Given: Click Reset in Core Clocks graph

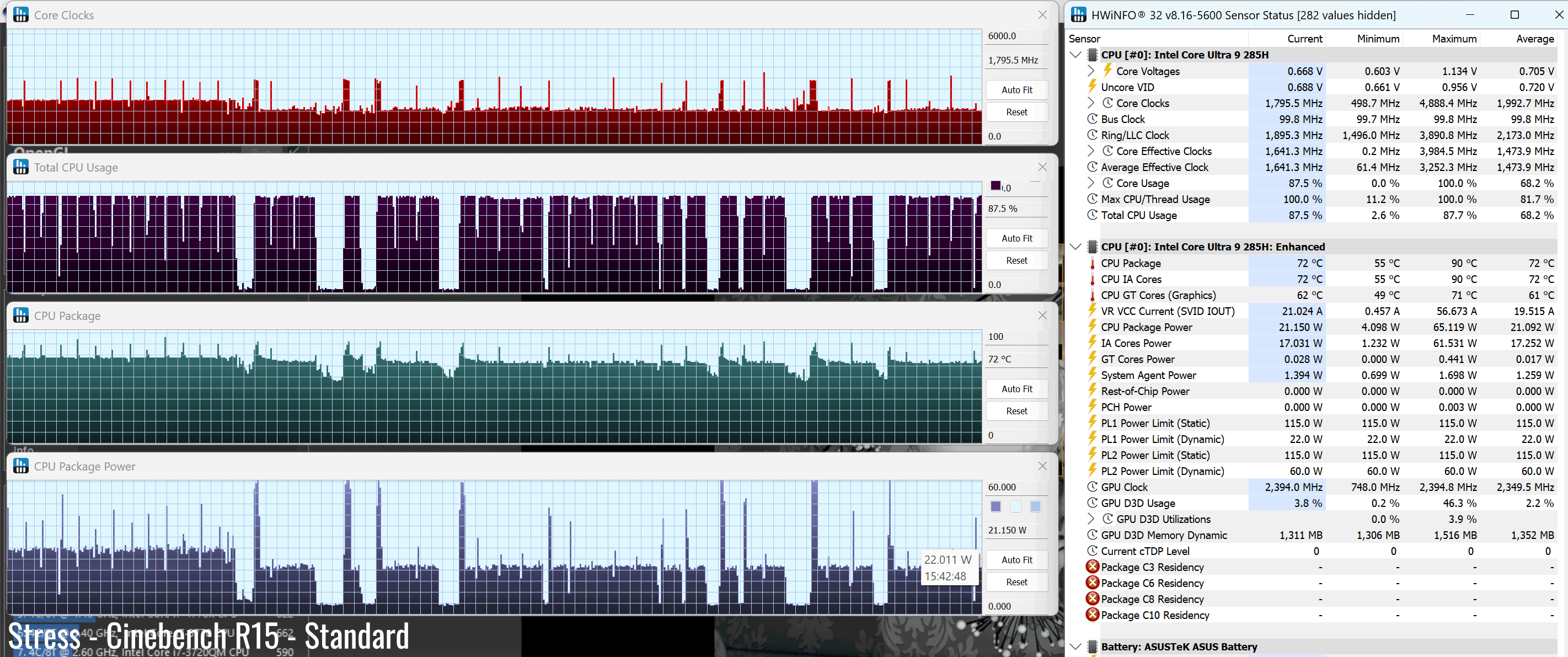Looking at the screenshot, I should (1016, 112).
